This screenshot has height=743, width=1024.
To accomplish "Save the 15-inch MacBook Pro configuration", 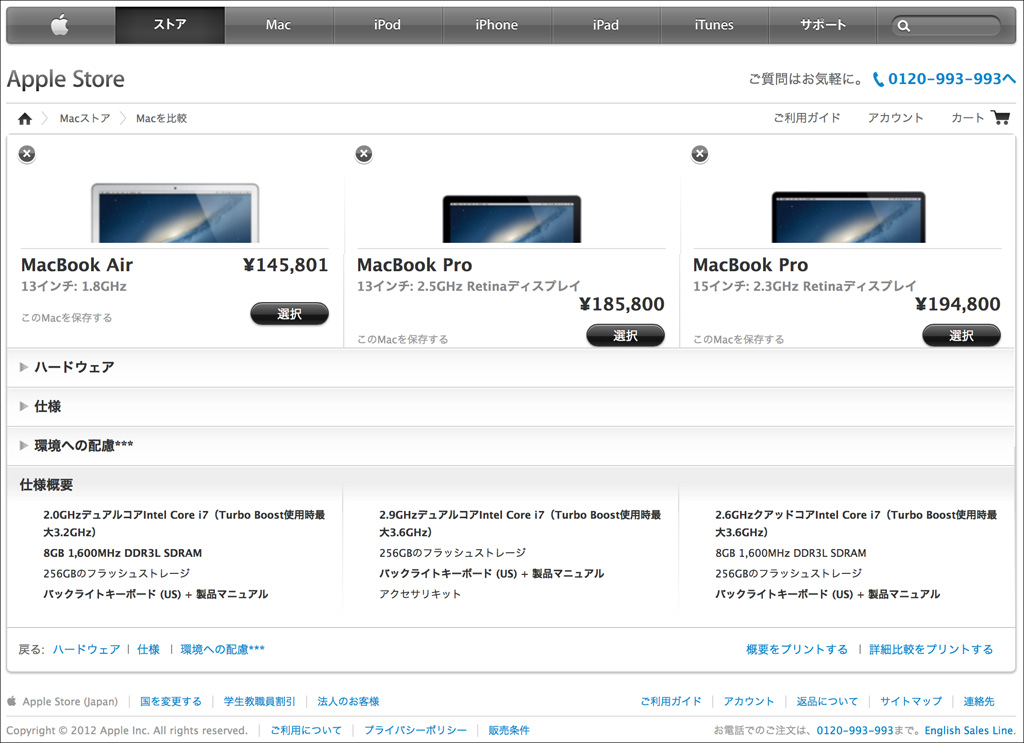I will click(x=739, y=340).
